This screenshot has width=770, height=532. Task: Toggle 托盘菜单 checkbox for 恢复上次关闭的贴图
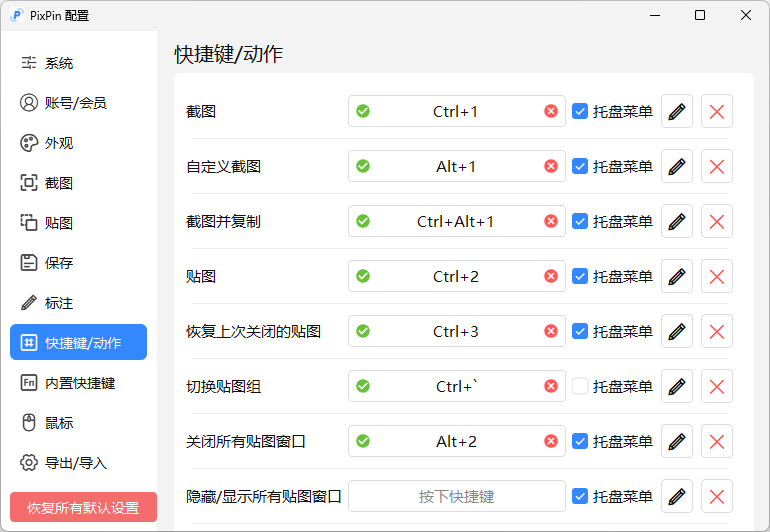(x=580, y=331)
